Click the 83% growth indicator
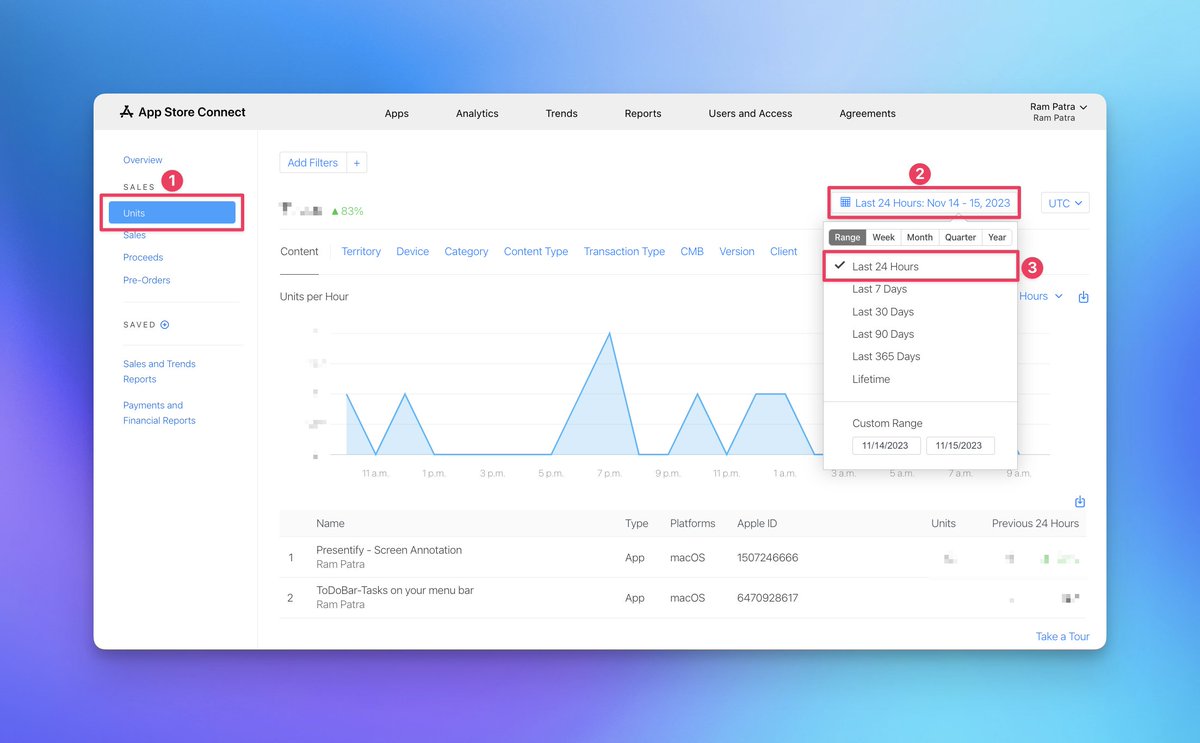 pos(347,211)
